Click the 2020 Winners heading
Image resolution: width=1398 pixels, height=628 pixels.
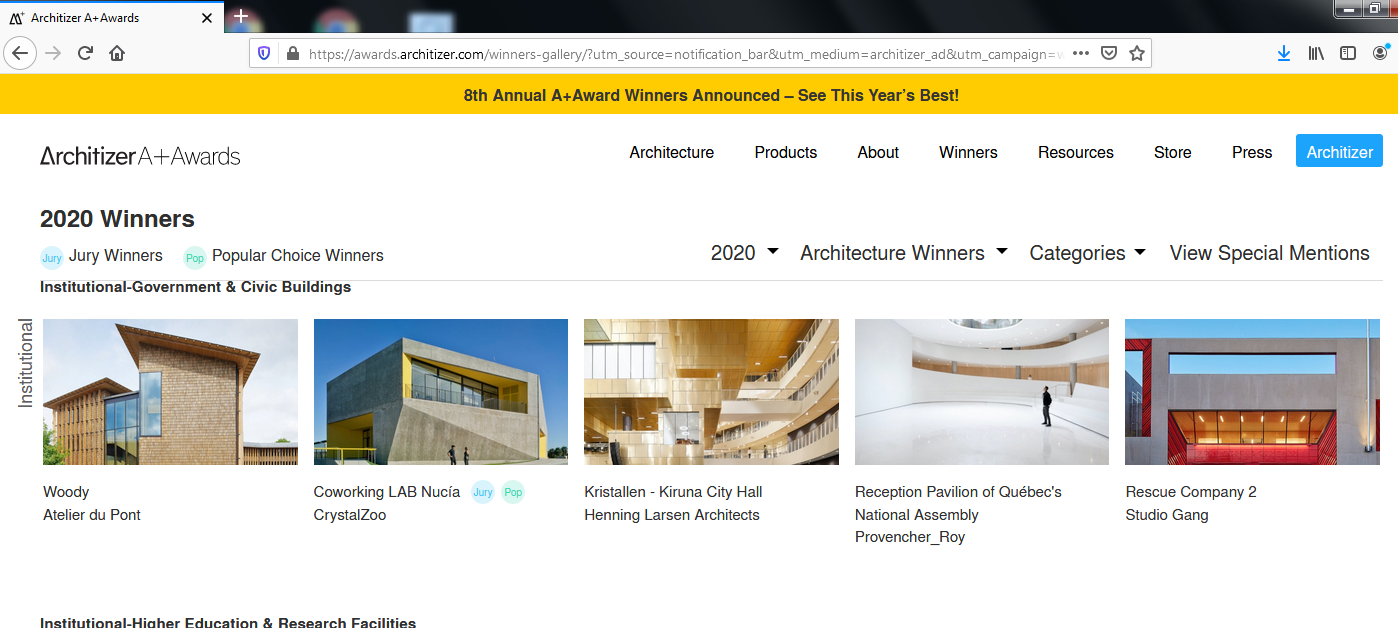click(x=117, y=219)
